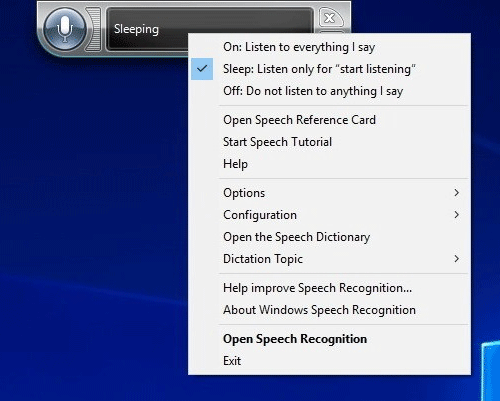Select Off: Do not listen to anything
Viewport: 500px width, 401px height.
coord(329,91)
